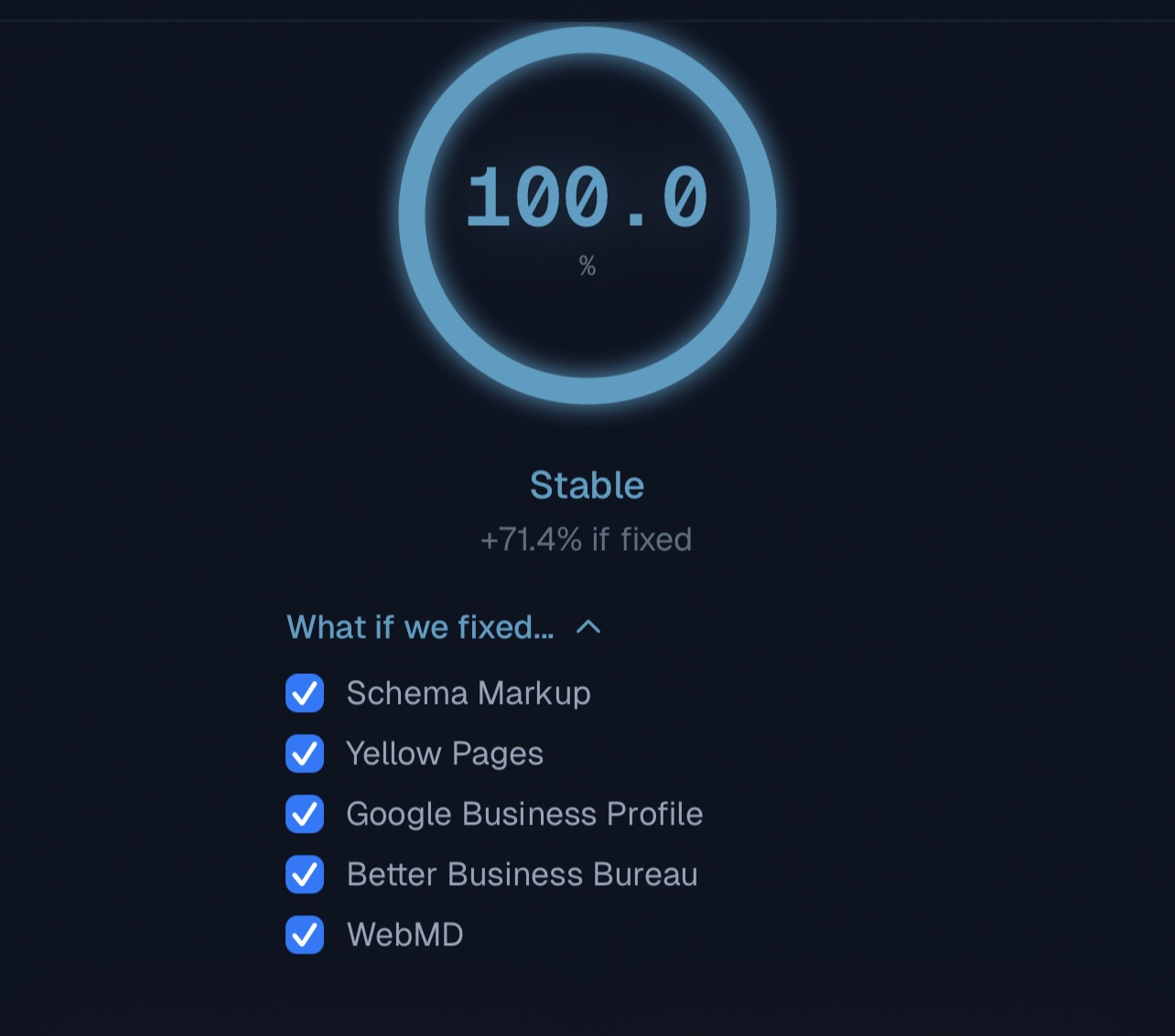This screenshot has width=1175, height=1036.
Task: Click the 'Stable' status label
Action: [587, 485]
